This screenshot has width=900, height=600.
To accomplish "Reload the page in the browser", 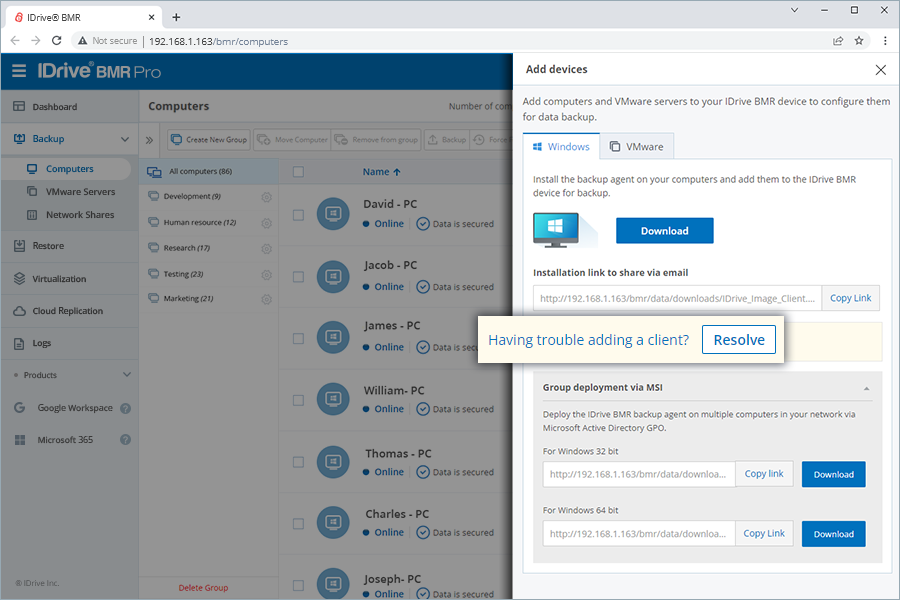I will [x=56, y=41].
